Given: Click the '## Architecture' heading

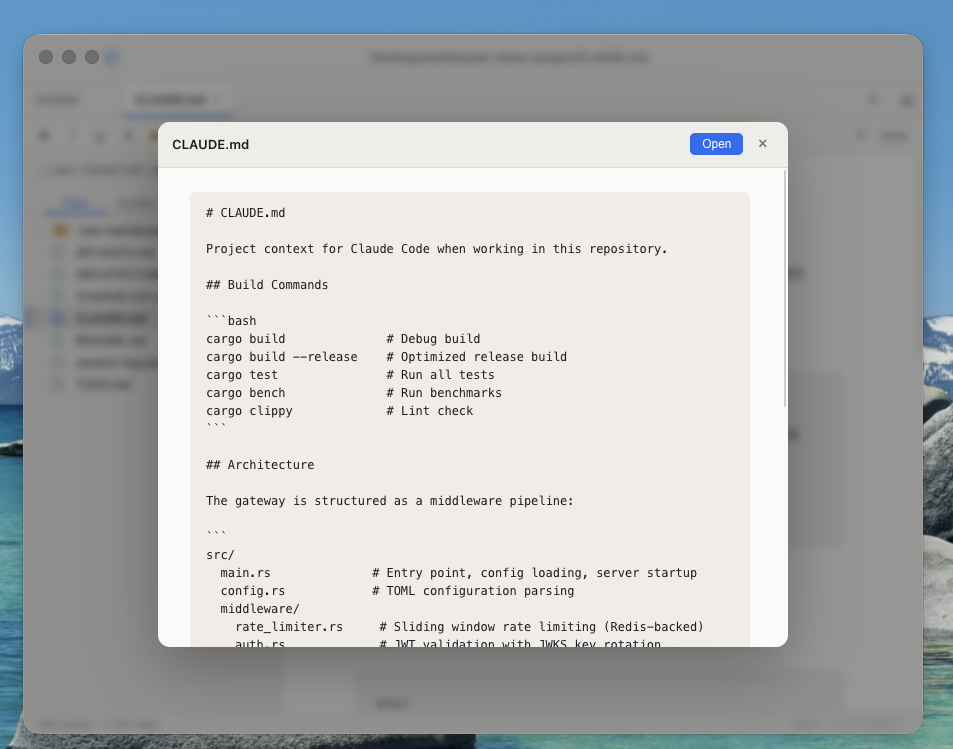Looking at the screenshot, I should tap(260, 464).
